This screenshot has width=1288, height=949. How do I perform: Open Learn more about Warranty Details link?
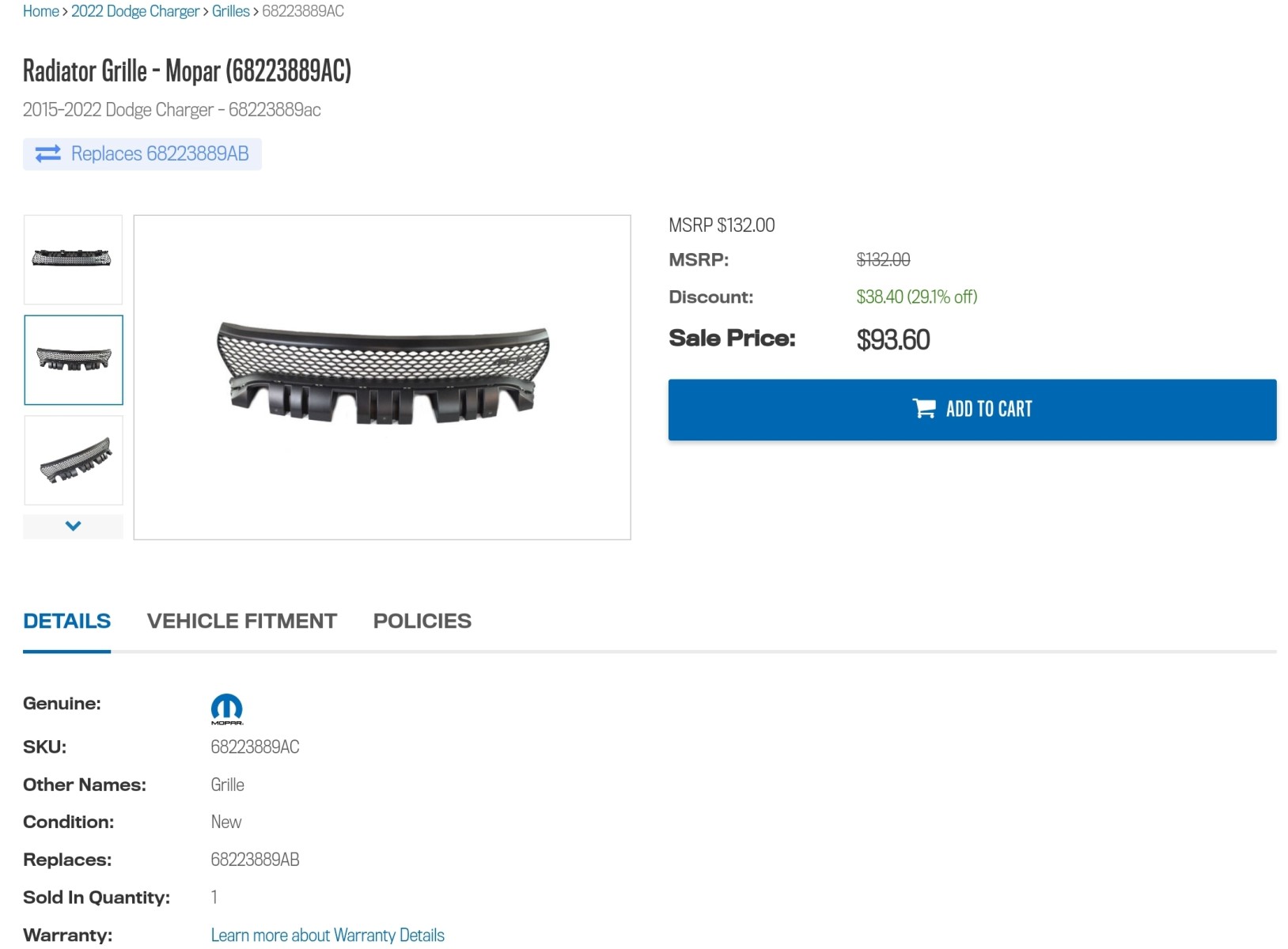coord(328,935)
